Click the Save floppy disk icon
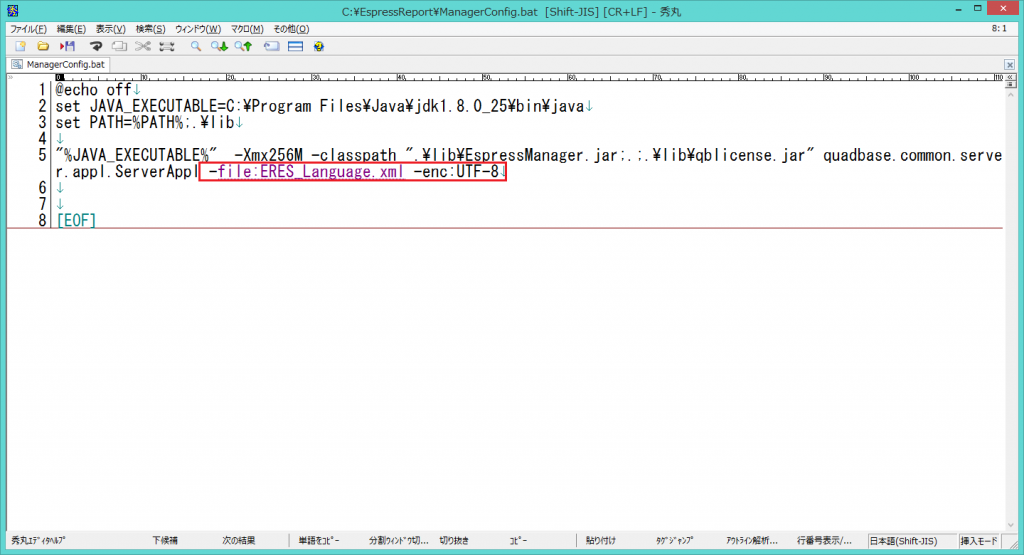This screenshot has width=1024, height=555. pos(68,46)
